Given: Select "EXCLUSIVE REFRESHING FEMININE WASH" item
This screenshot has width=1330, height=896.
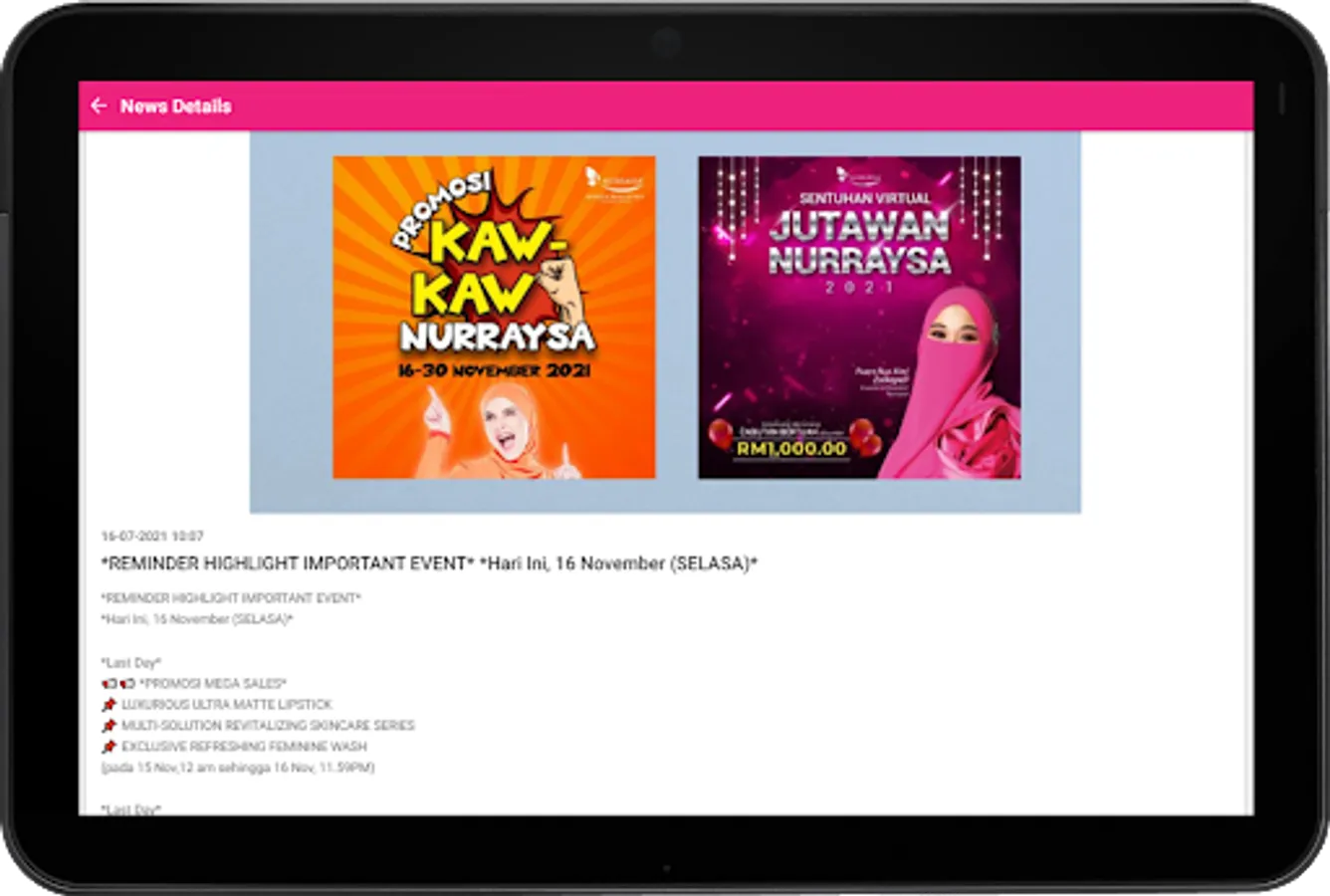Looking at the screenshot, I should (244, 747).
